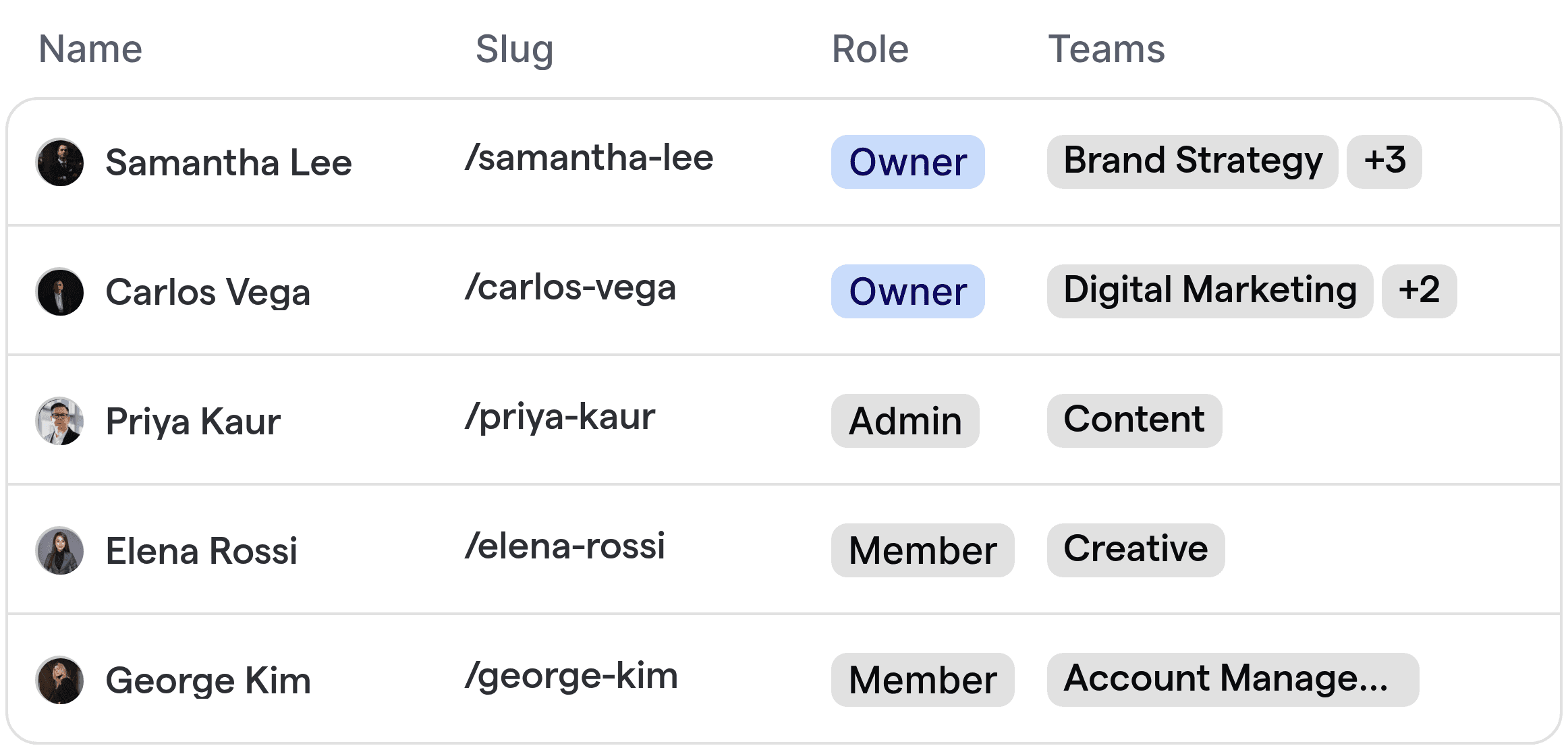Screen dimensions: 1568x750
Task: Click Elena Rossi's profile photo
Action: tap(59, 550)
